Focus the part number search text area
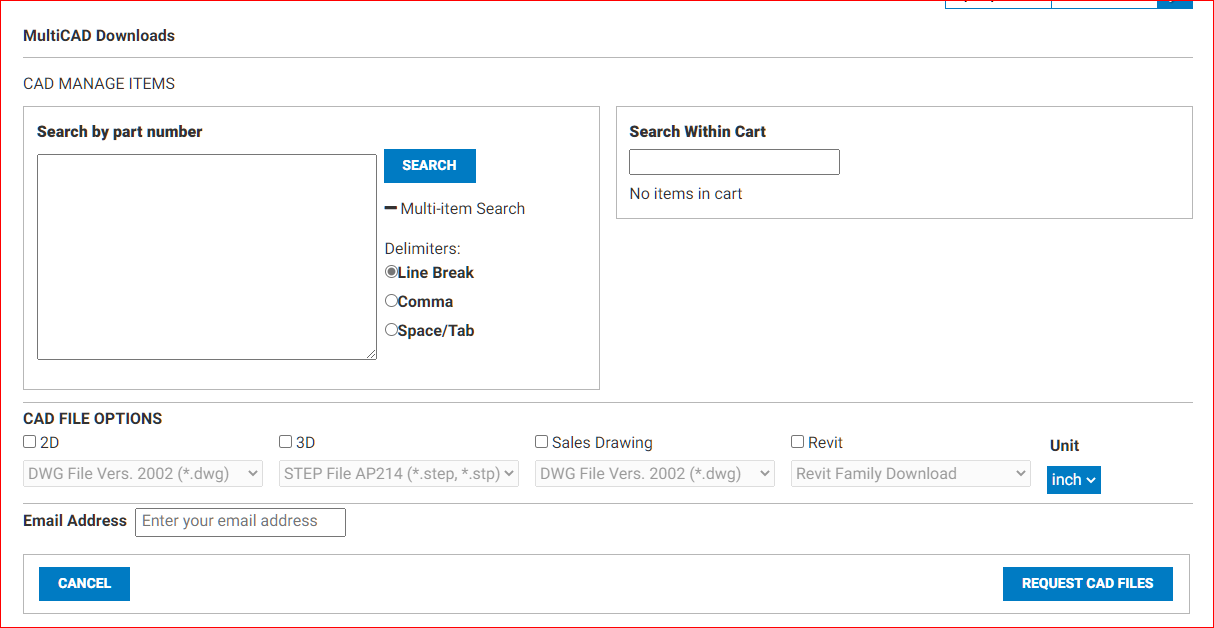 (206, 257)
